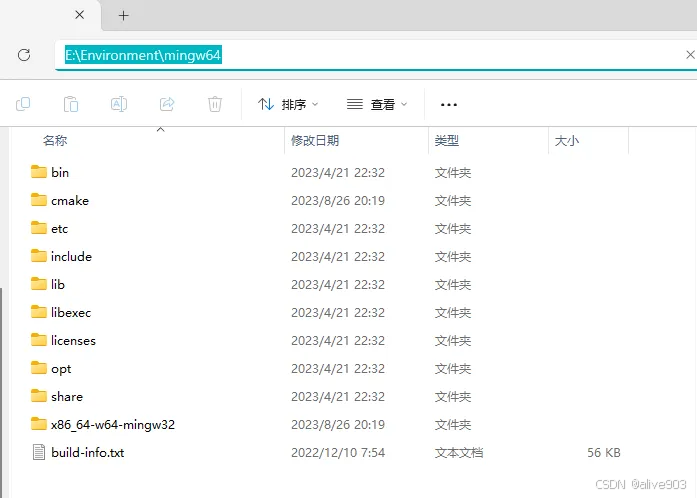The height and width of the screenshot is (498, 697).
Task: Click the Delete trash can icon
Action: 215,104
